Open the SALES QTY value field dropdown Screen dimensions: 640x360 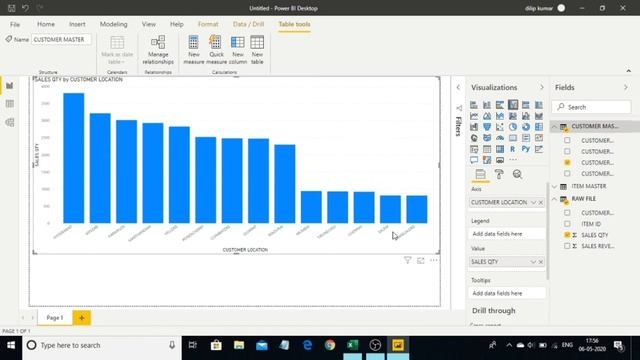[x=533, y=262]
